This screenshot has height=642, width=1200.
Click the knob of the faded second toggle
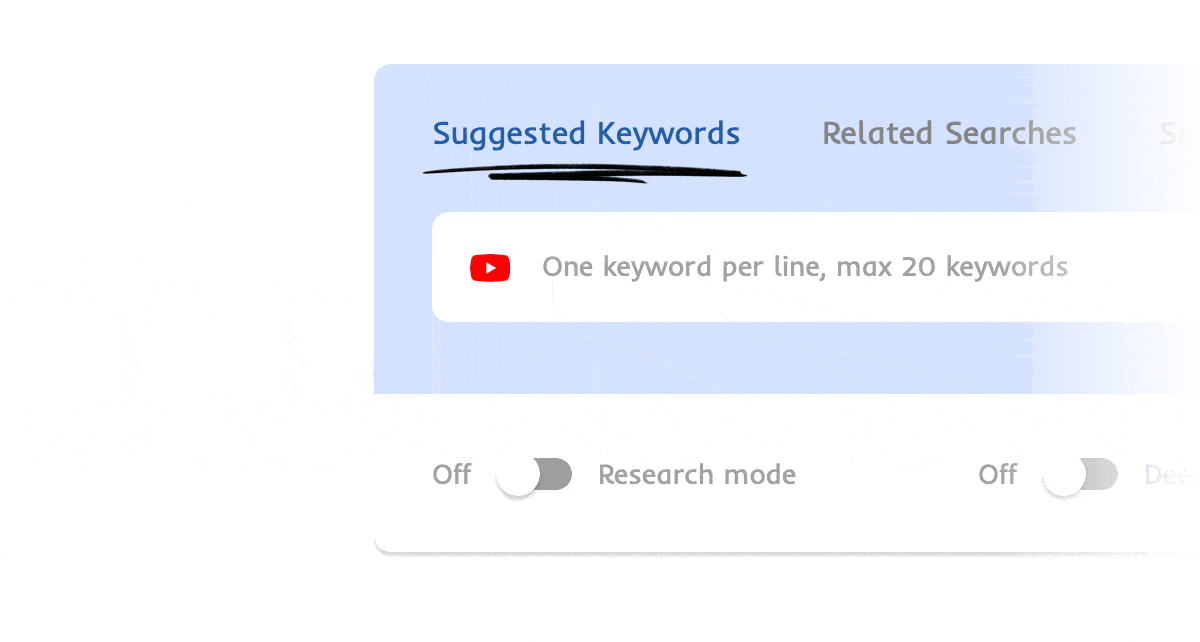[x=1064, y=476]
